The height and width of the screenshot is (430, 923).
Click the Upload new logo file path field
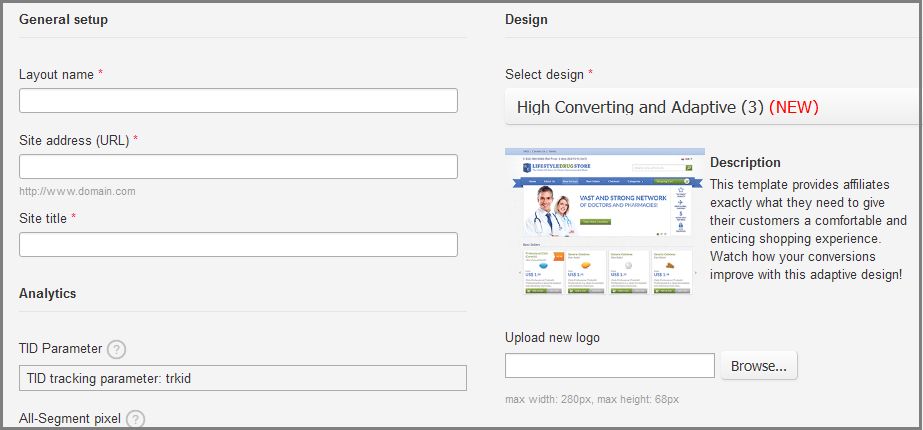coord(610,366)
